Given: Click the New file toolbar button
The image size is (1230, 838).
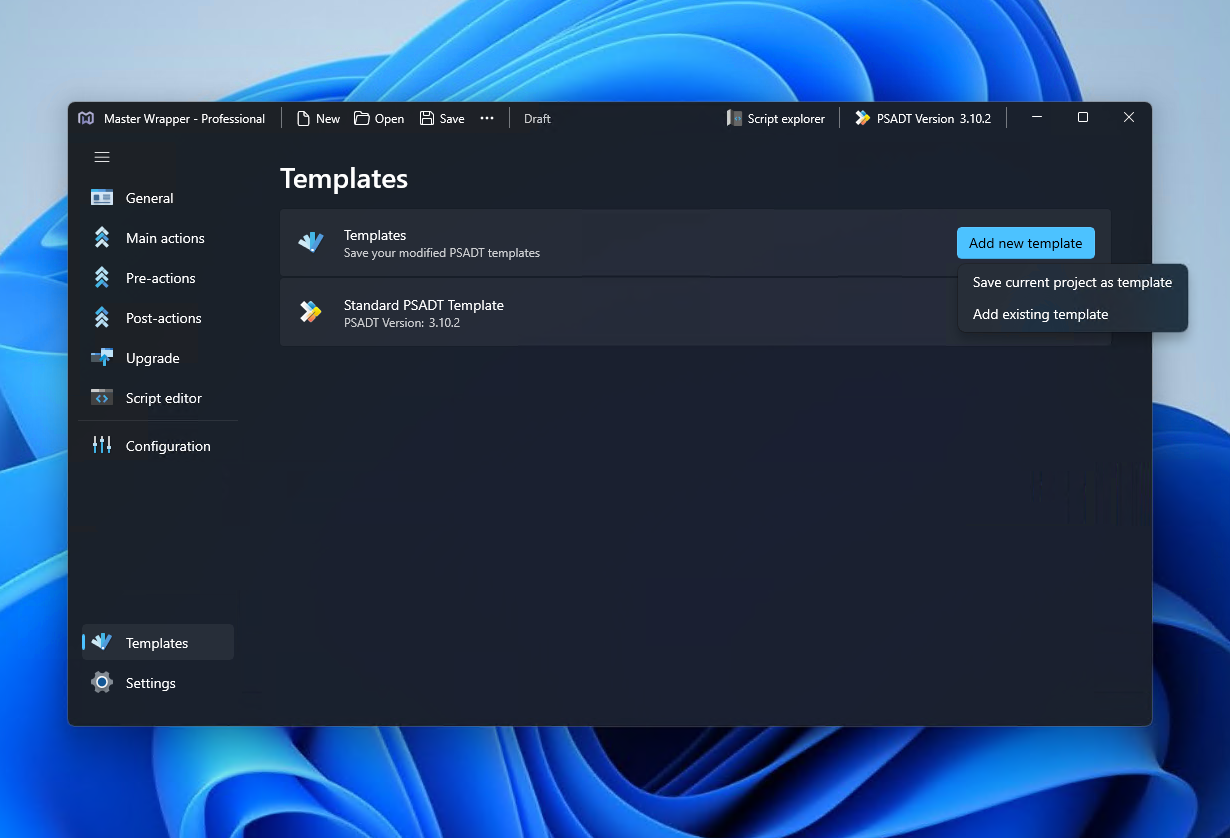Looking at the screenshot, I should (x=318, y=118).
